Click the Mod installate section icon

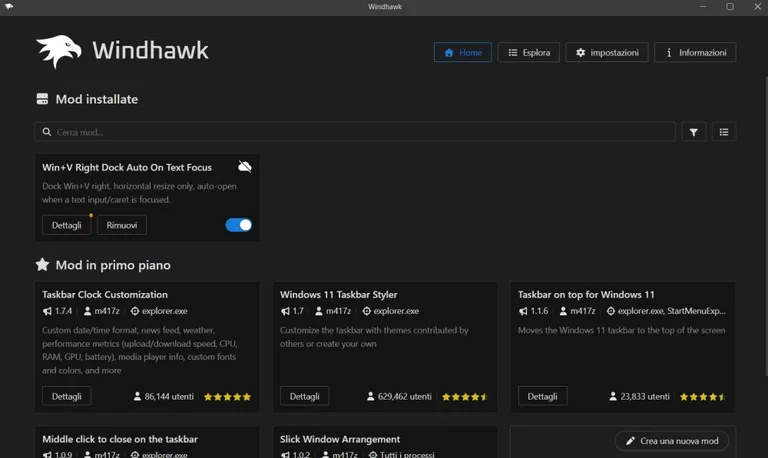pos(42,99)
